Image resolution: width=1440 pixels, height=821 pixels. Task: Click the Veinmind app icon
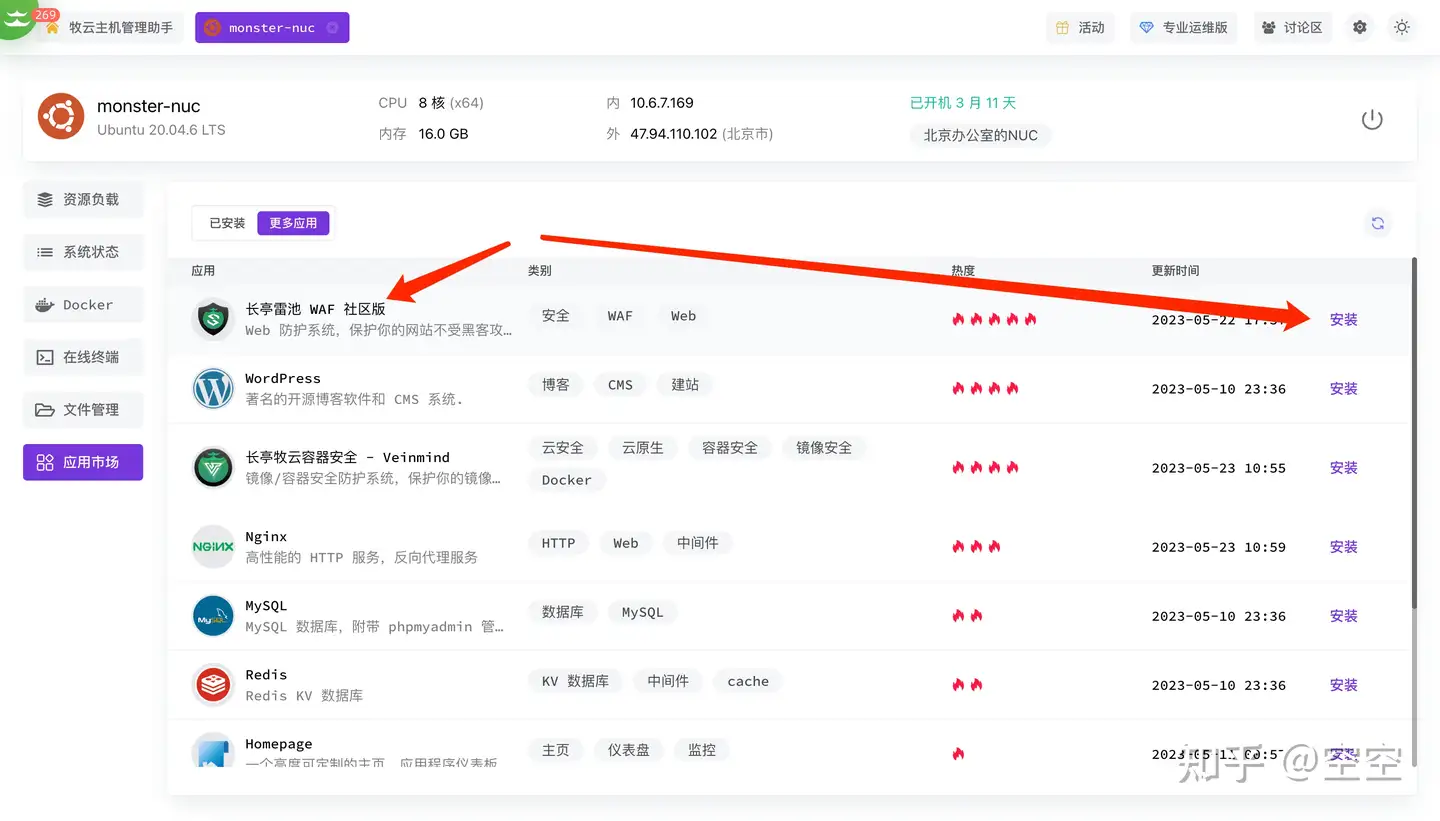point(213,468)
